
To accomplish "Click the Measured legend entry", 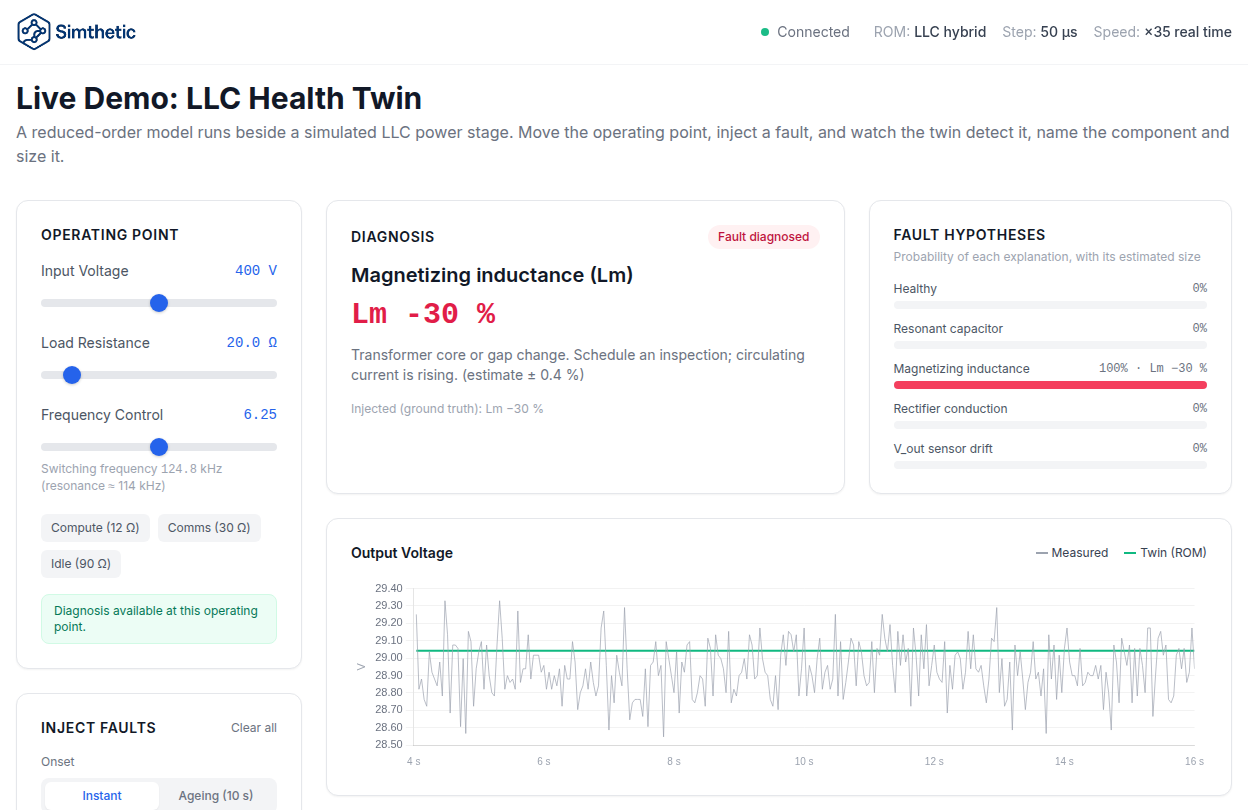I will coord(1072,553).
